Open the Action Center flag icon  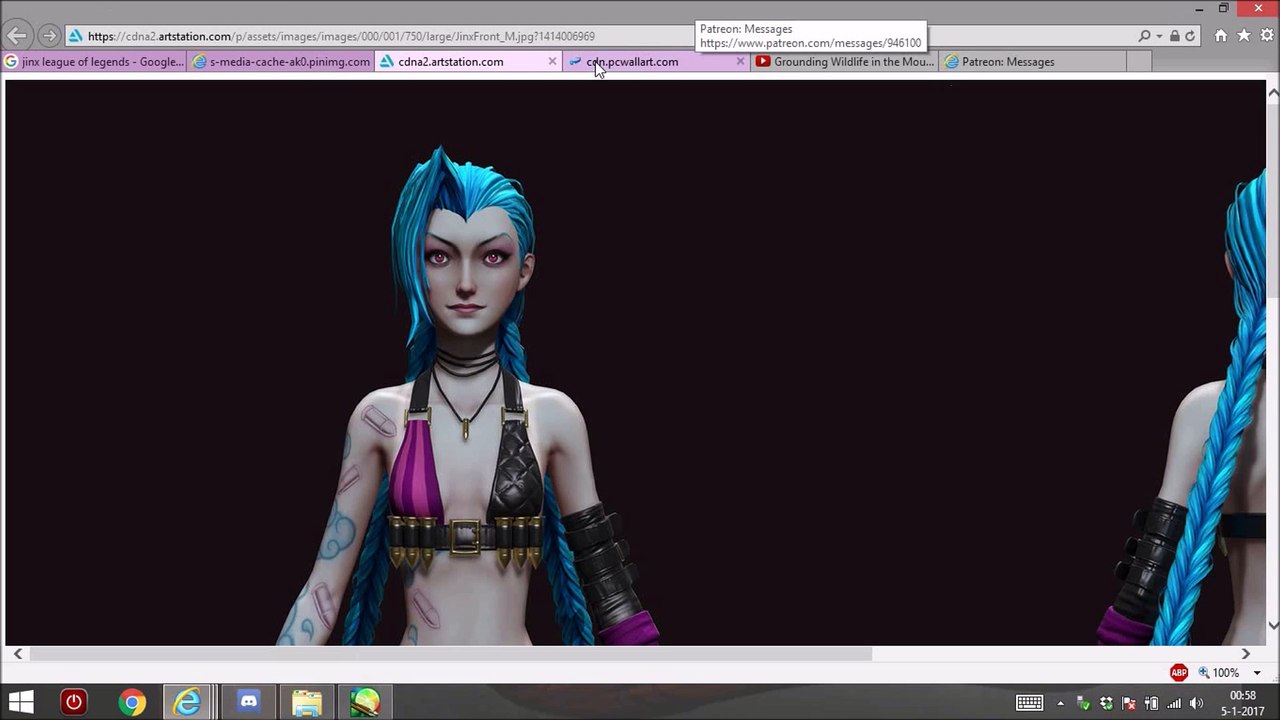pyautogui.click(x=1129, y=703)
